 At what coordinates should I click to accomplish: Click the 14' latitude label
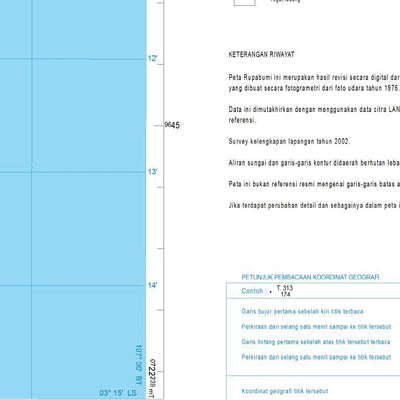tap(152, 285)
